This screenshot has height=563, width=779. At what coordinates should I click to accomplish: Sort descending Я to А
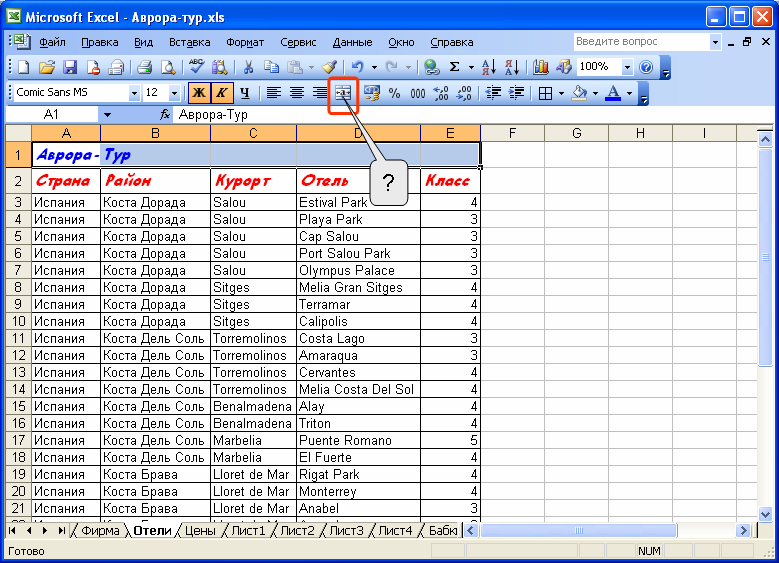(x=512, y=67)
